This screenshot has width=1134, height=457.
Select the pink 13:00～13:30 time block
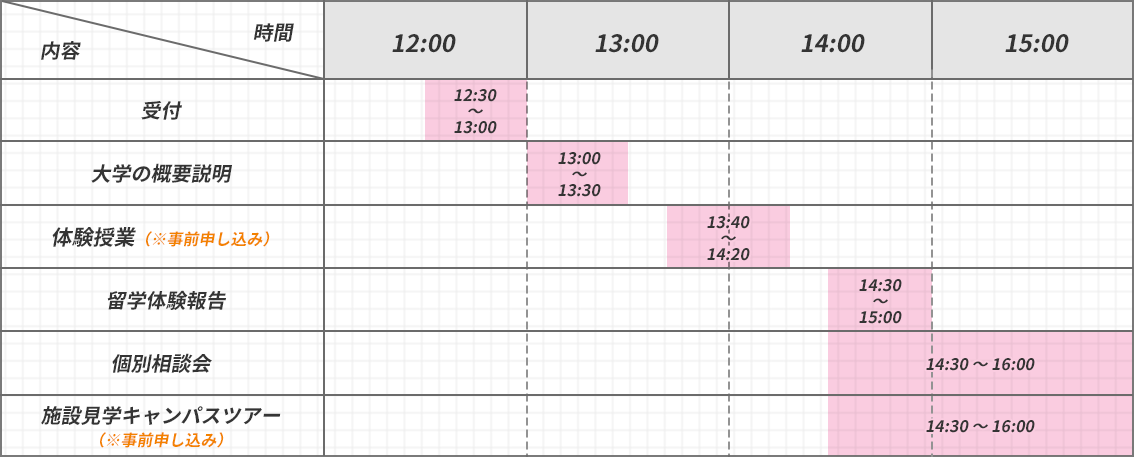[579, 174]
